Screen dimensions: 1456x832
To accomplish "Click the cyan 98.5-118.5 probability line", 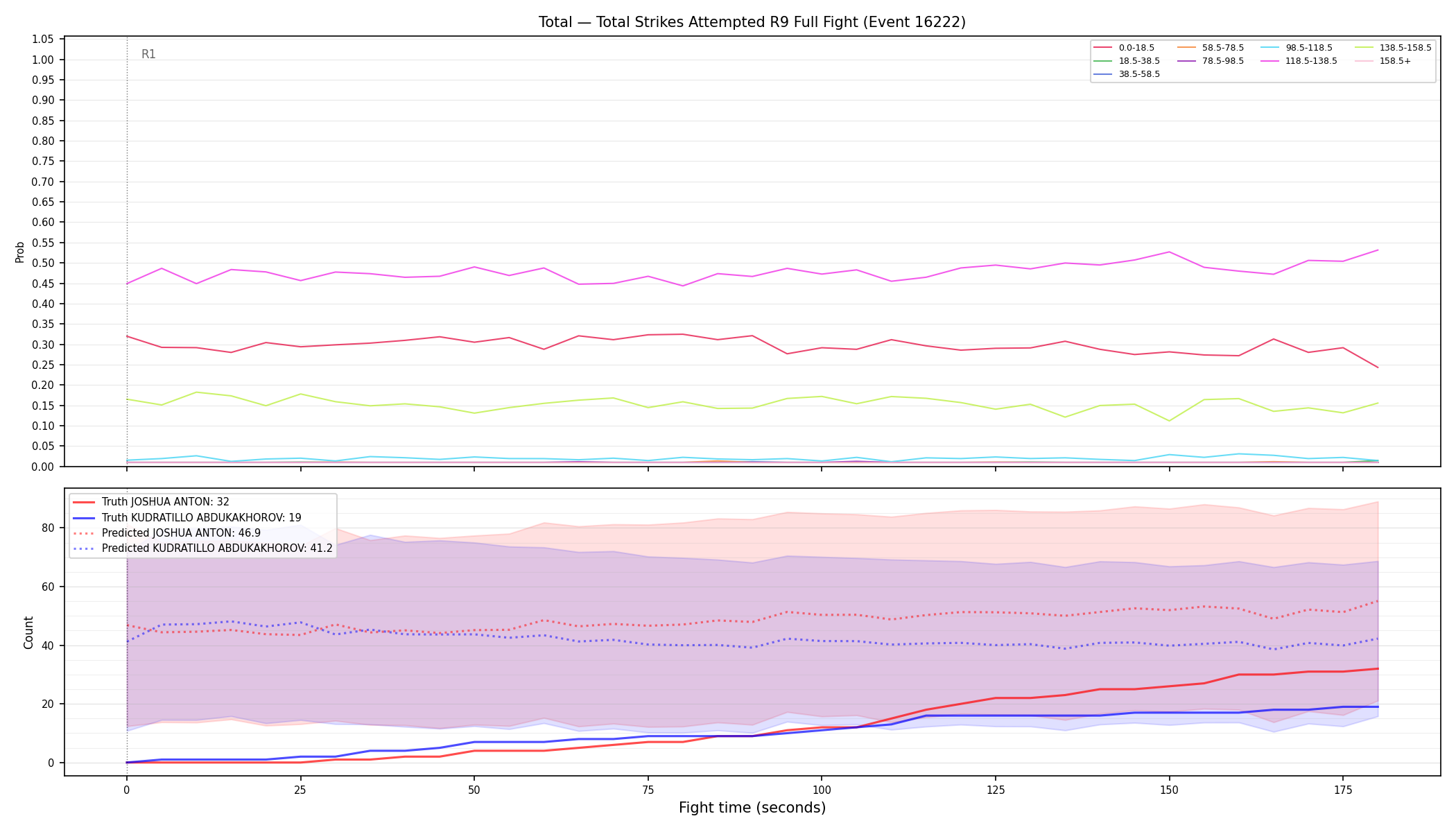I will click(x=752, y=459).
